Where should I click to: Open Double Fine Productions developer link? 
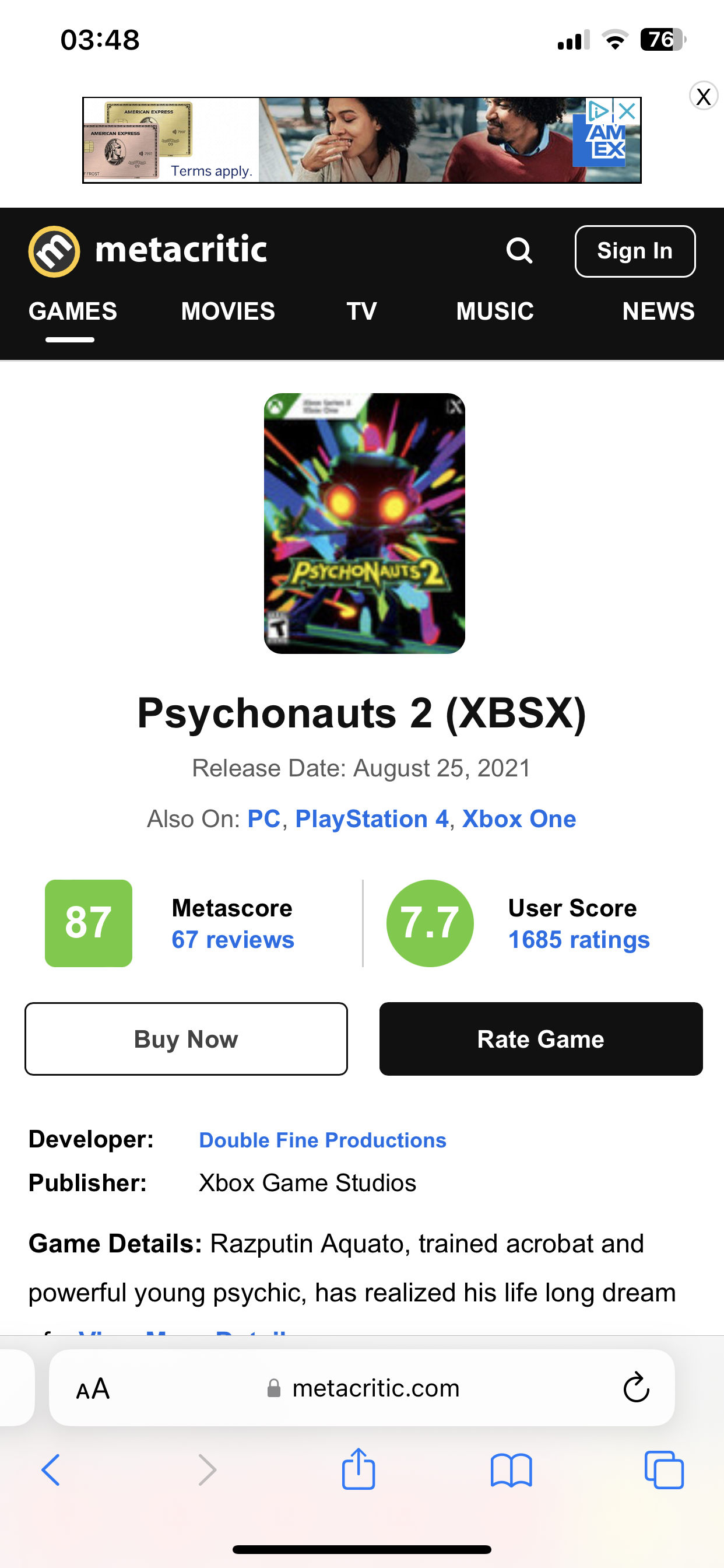[x=322, y=1140]
